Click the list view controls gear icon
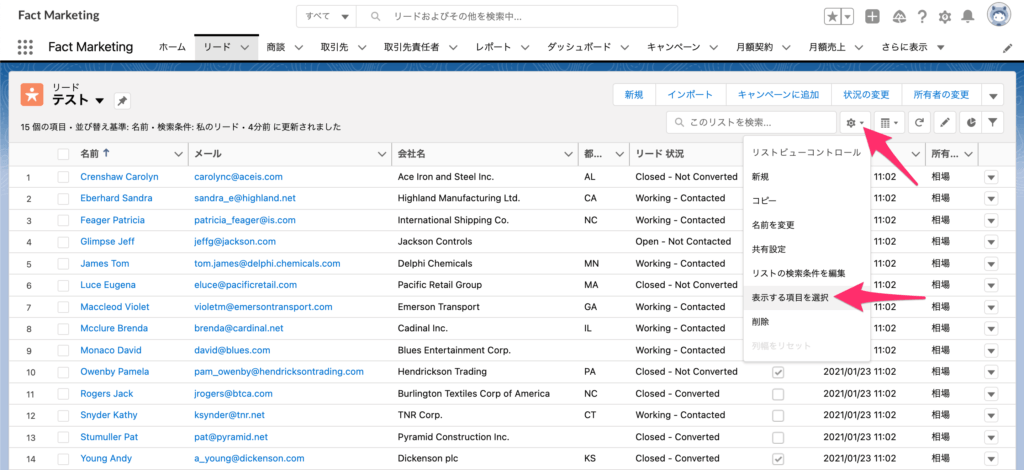This screenshot has width=1024, height=470. tap(855, 122)
